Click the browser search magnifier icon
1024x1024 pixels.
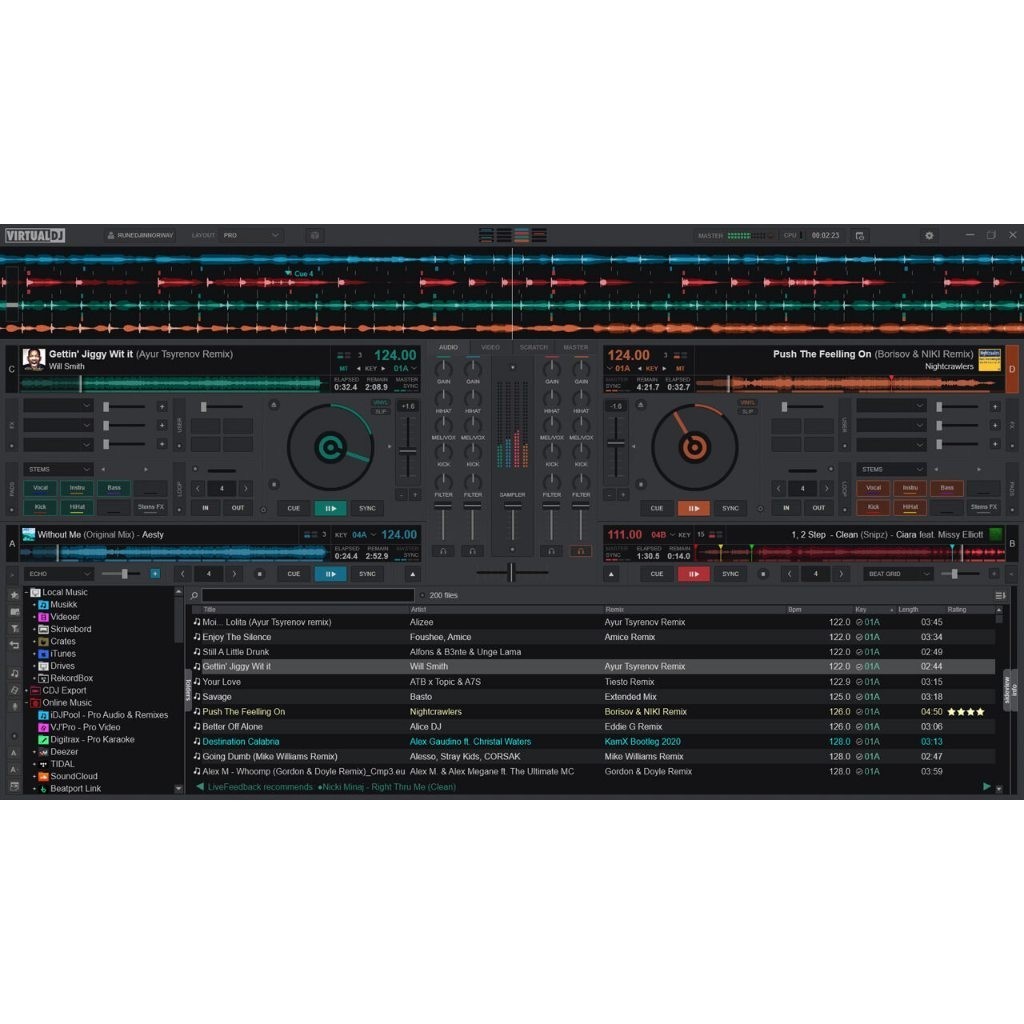(195, 596)
